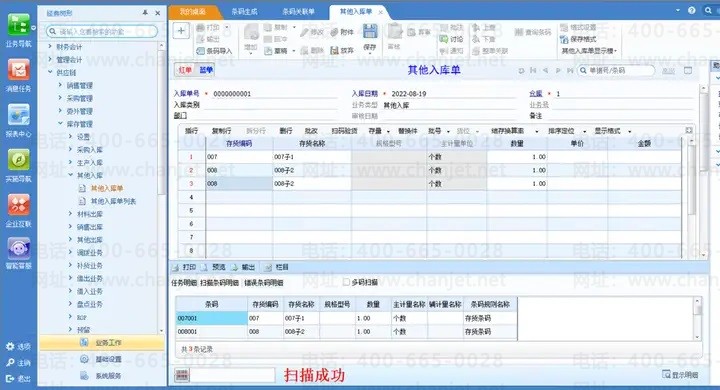
Task: Expand the 财务会计 tree node
Action: tap(50, 46)
